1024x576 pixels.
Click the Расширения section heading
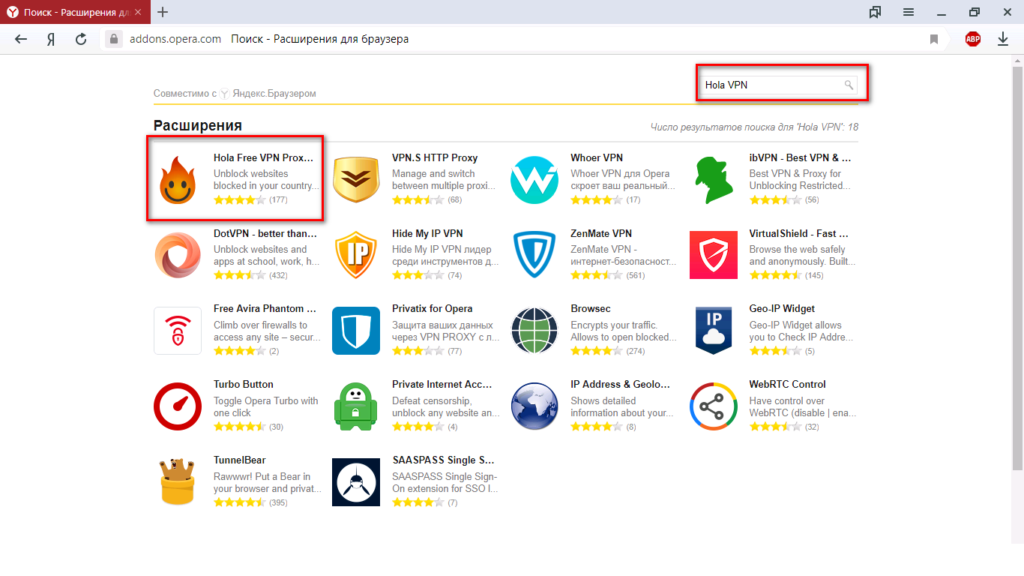coord(198,125)
